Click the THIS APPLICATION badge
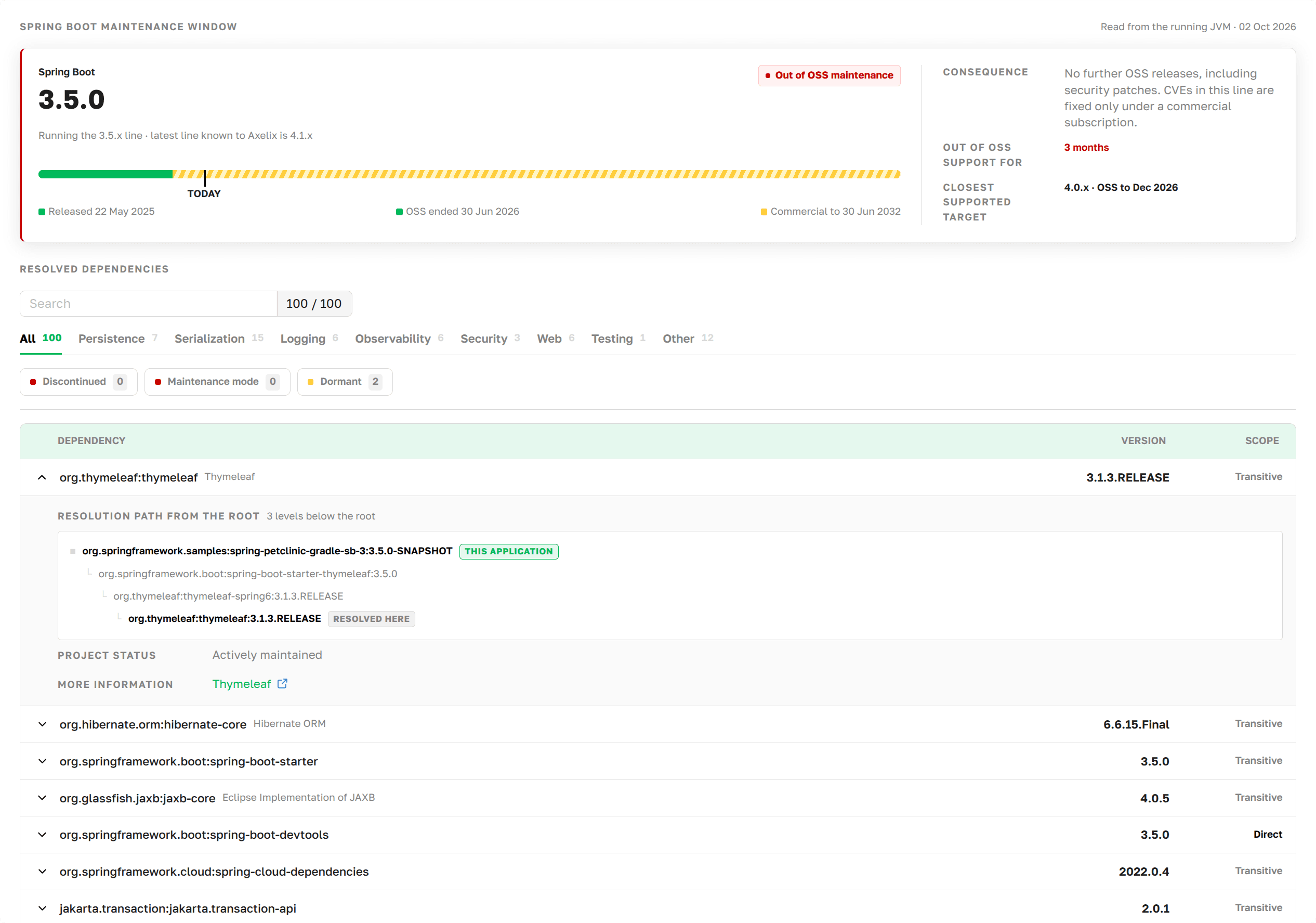 508,551
